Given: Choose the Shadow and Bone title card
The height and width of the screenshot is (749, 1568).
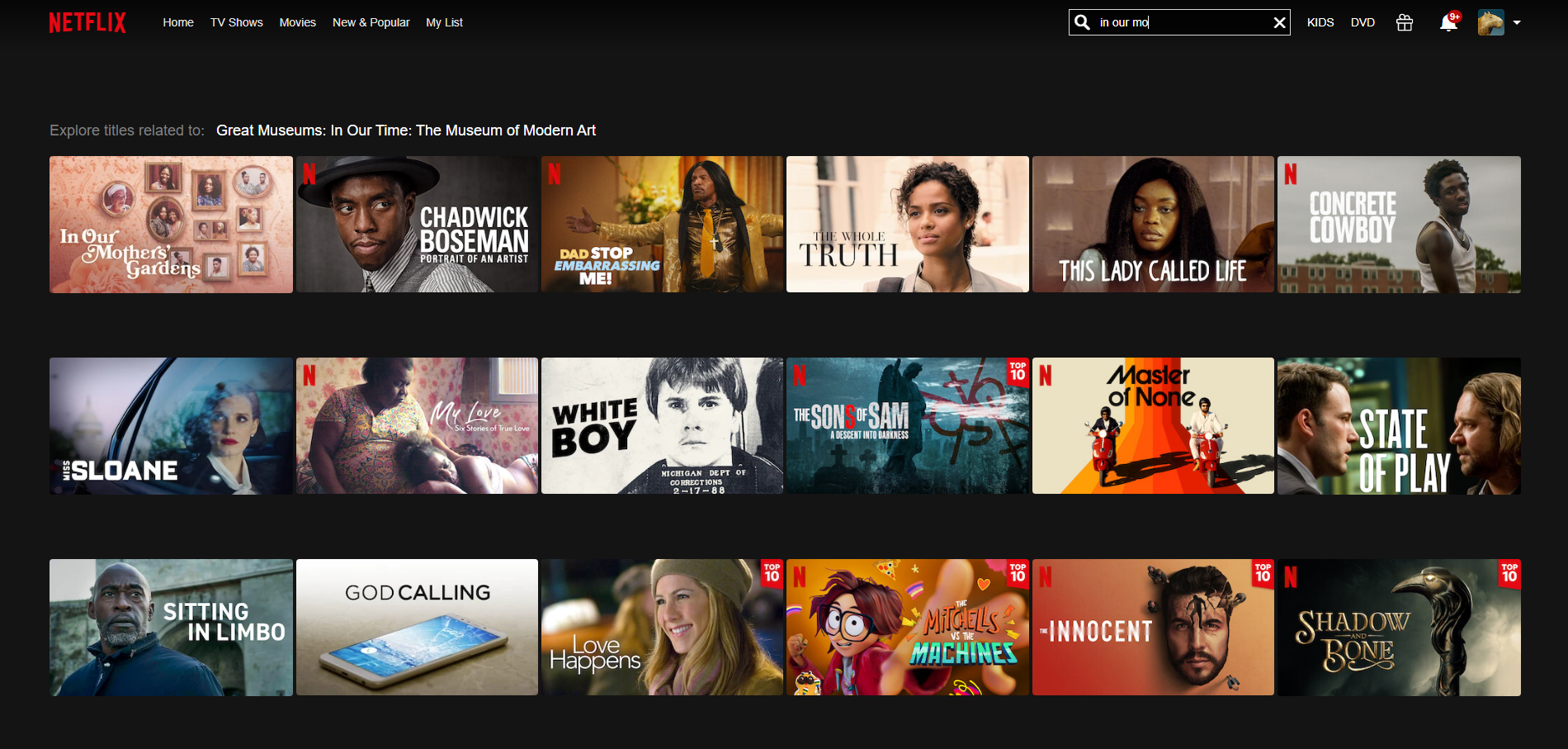Looking at the screenshot, I should click(x=1399, y=628).
